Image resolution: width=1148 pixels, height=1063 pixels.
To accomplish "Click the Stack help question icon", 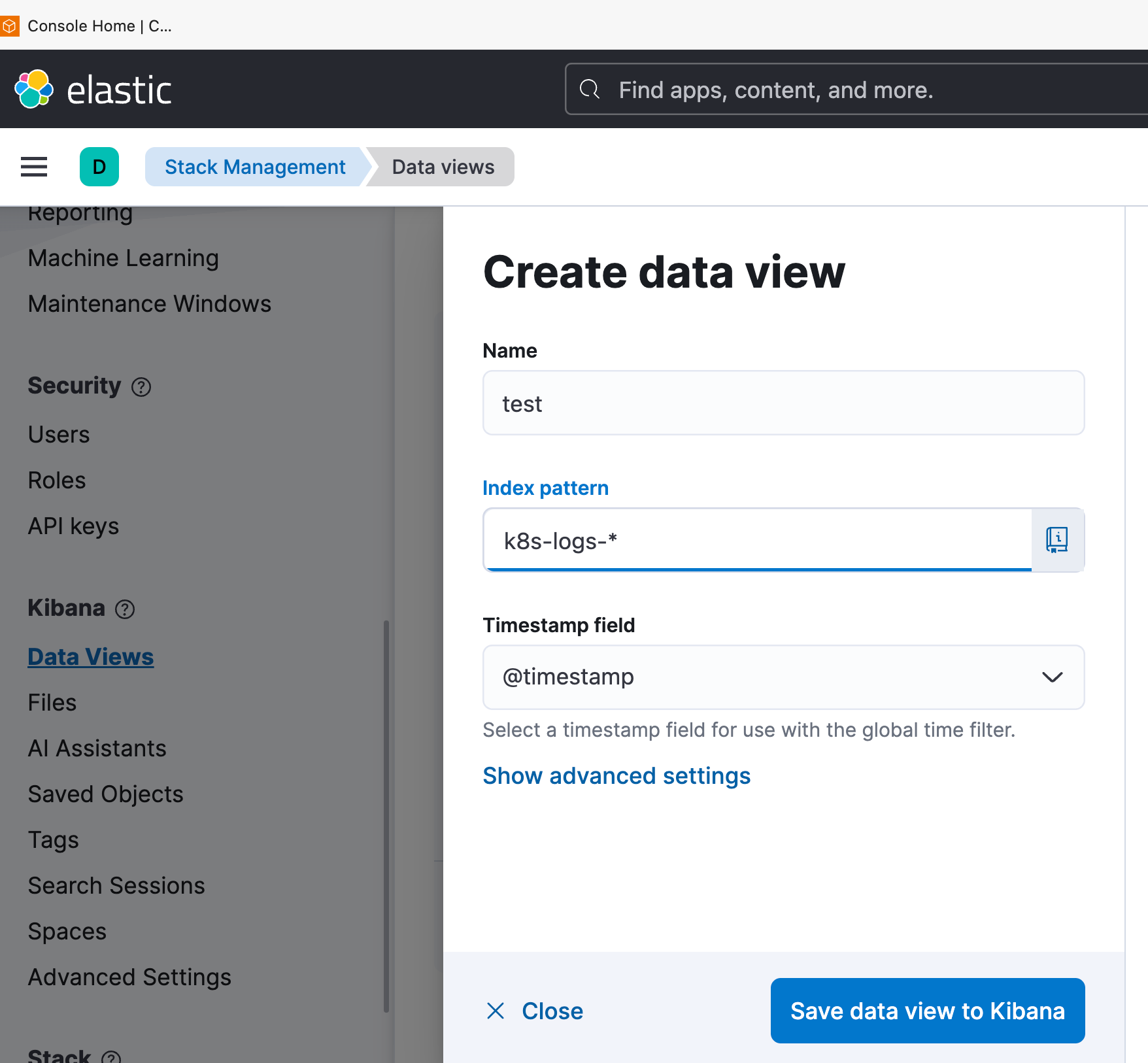I will click(111, 1057).
